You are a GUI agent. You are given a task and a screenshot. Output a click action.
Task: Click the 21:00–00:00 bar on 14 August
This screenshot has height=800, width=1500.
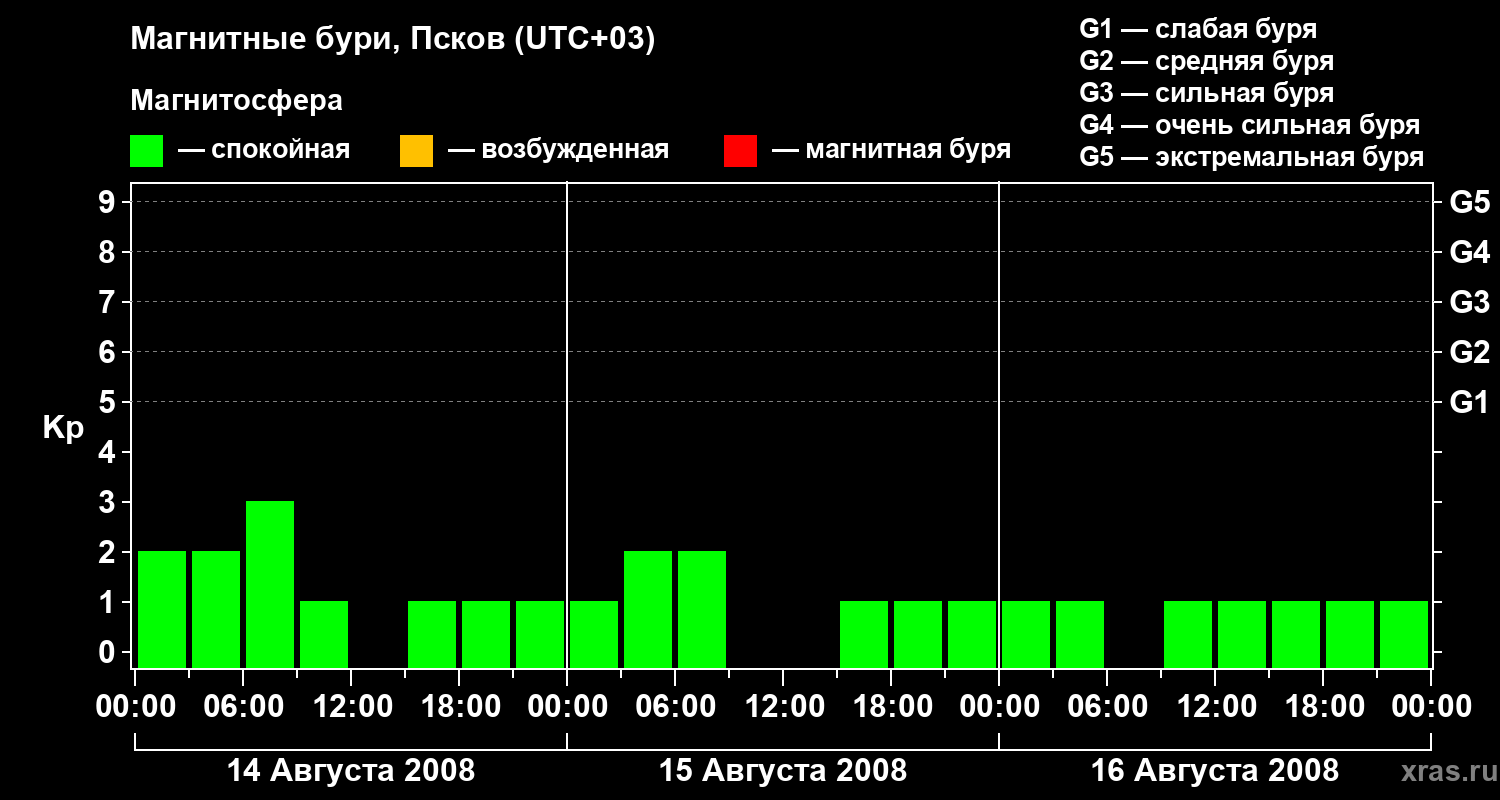point(540,634)
